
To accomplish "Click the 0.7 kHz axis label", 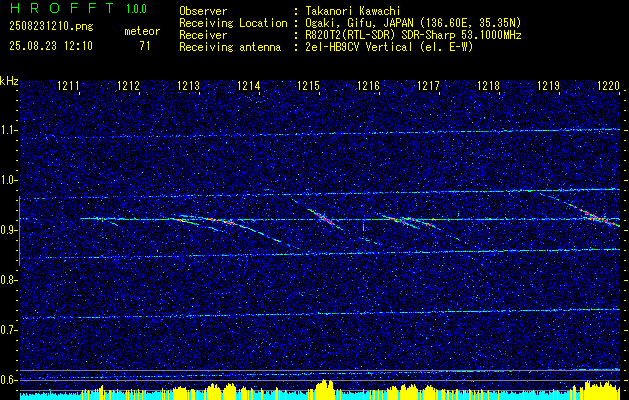I will 9,330.
